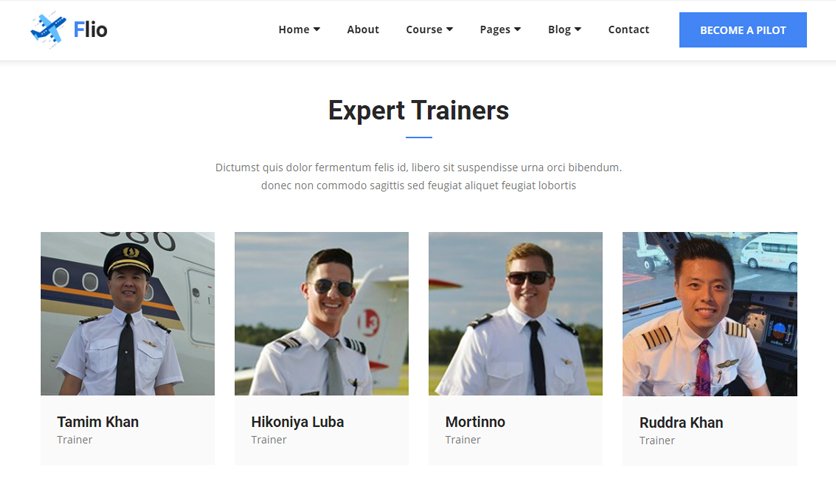Expand the Home dropdown arrow
The image size is (836, 484).
coord(317,29)
